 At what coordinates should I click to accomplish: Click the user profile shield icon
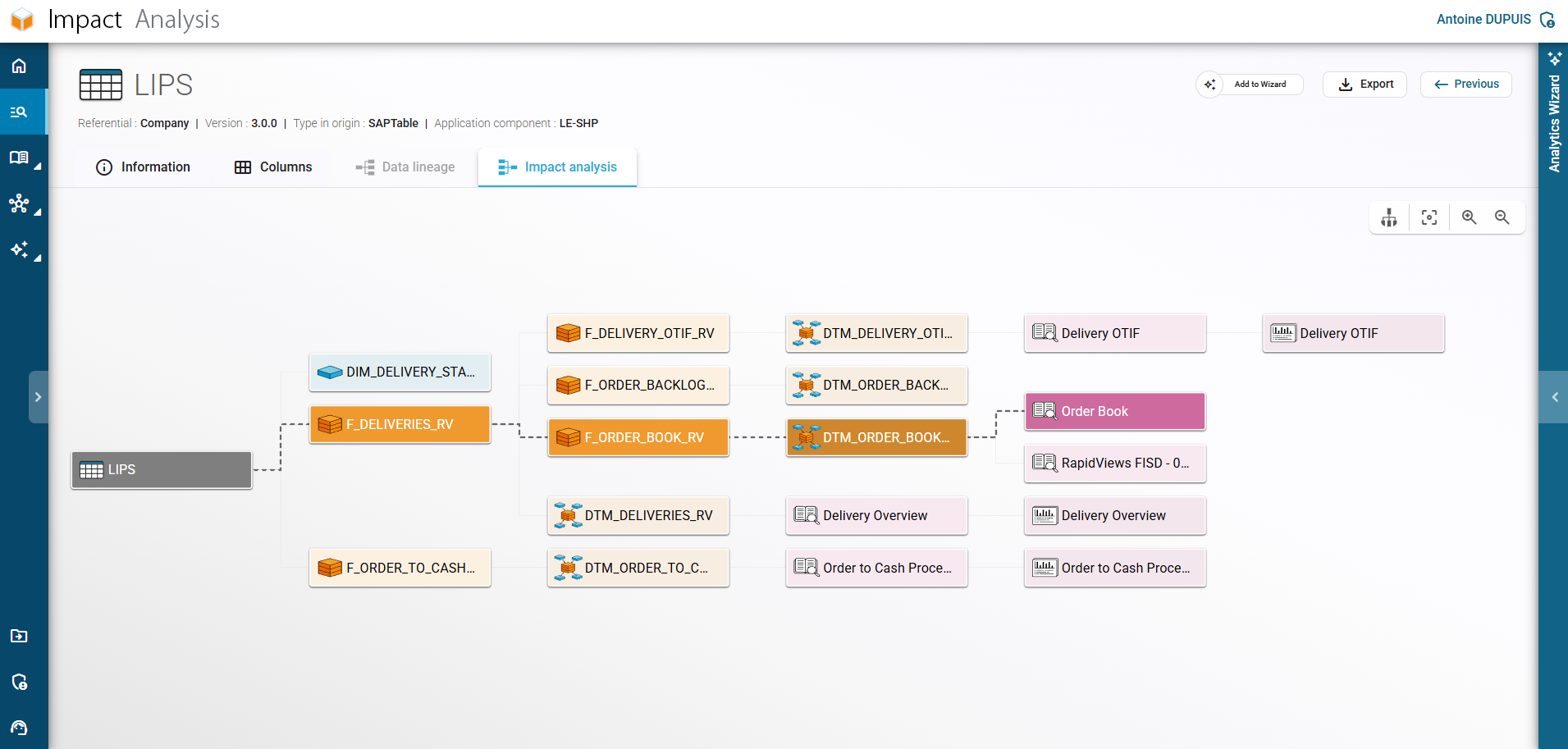[1547, 20]
